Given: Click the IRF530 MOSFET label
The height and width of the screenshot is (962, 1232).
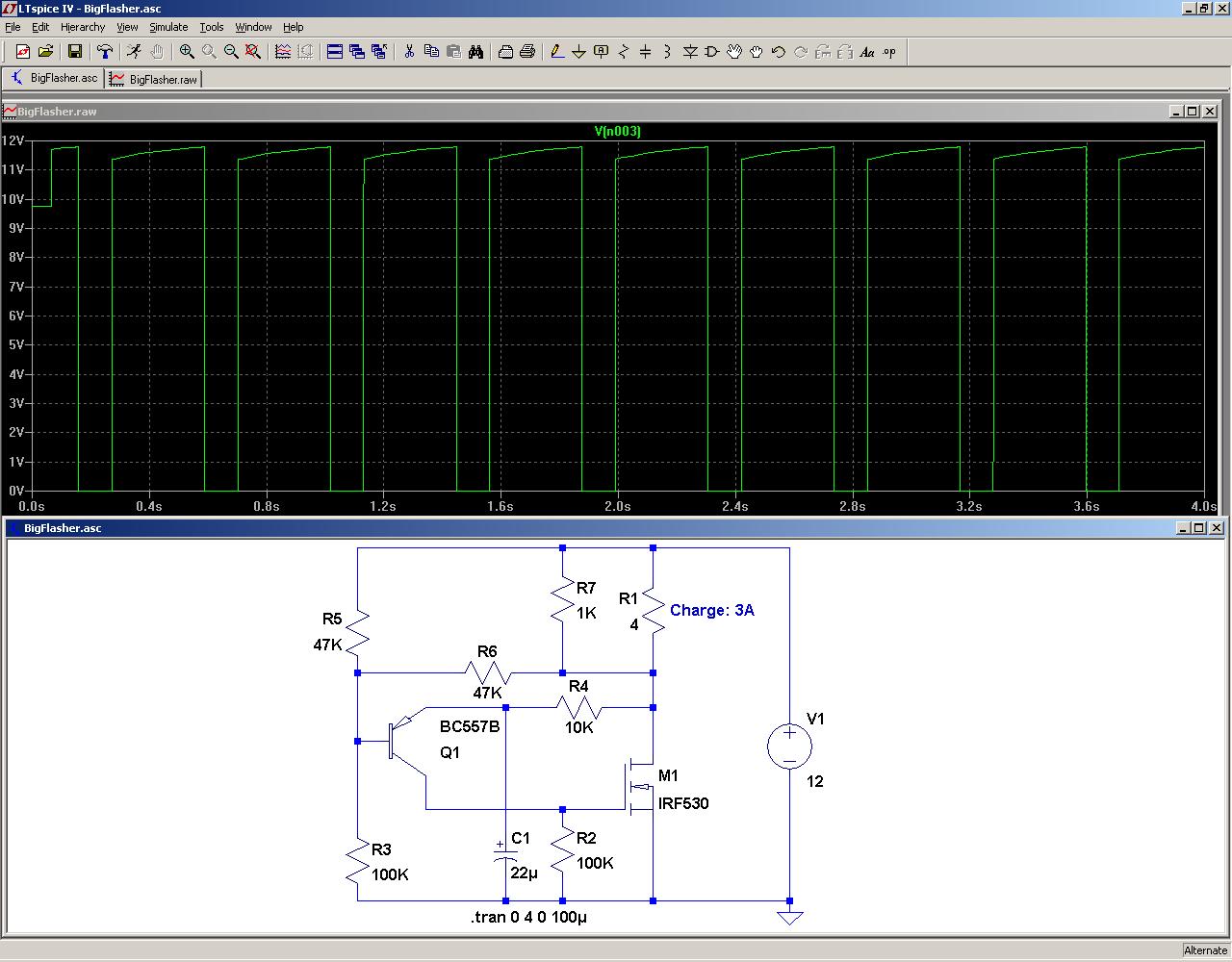Looking at the screenshot, I should tap(683, 803).
